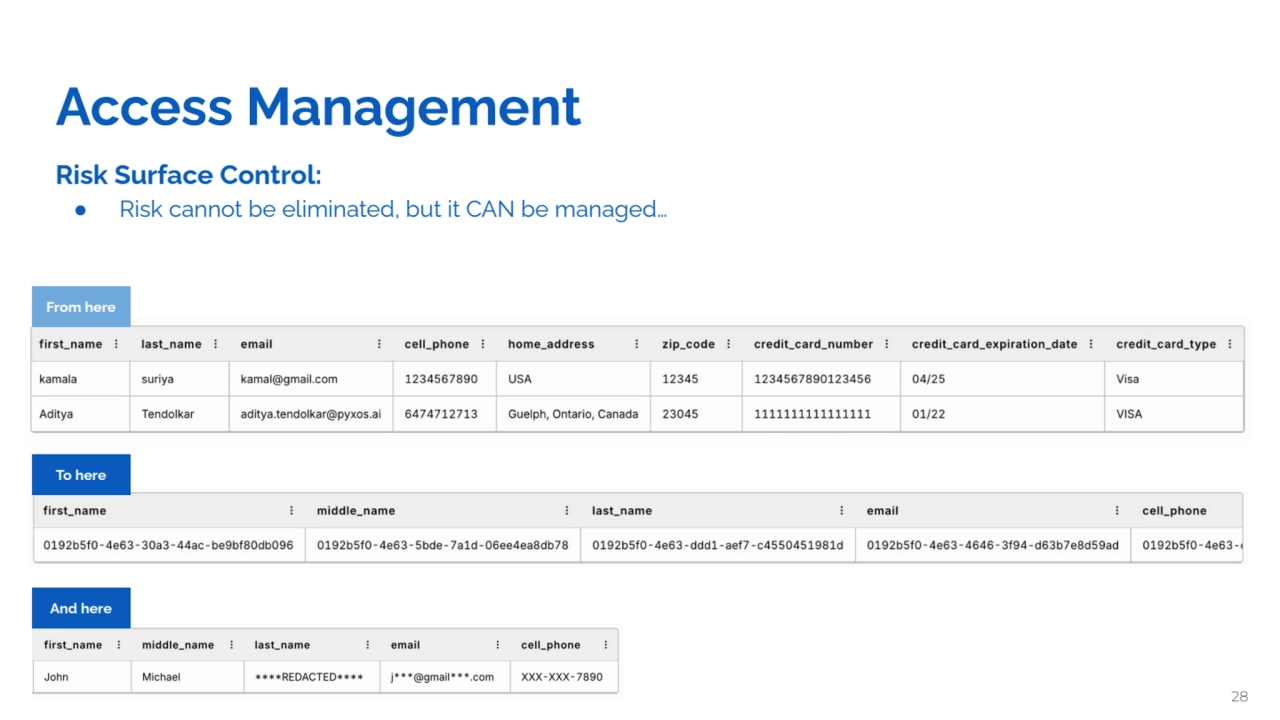Click the 'Tendolkar' last name cell
The width and height of the screenshot is (1280, 720).
[x=180, y=414]
